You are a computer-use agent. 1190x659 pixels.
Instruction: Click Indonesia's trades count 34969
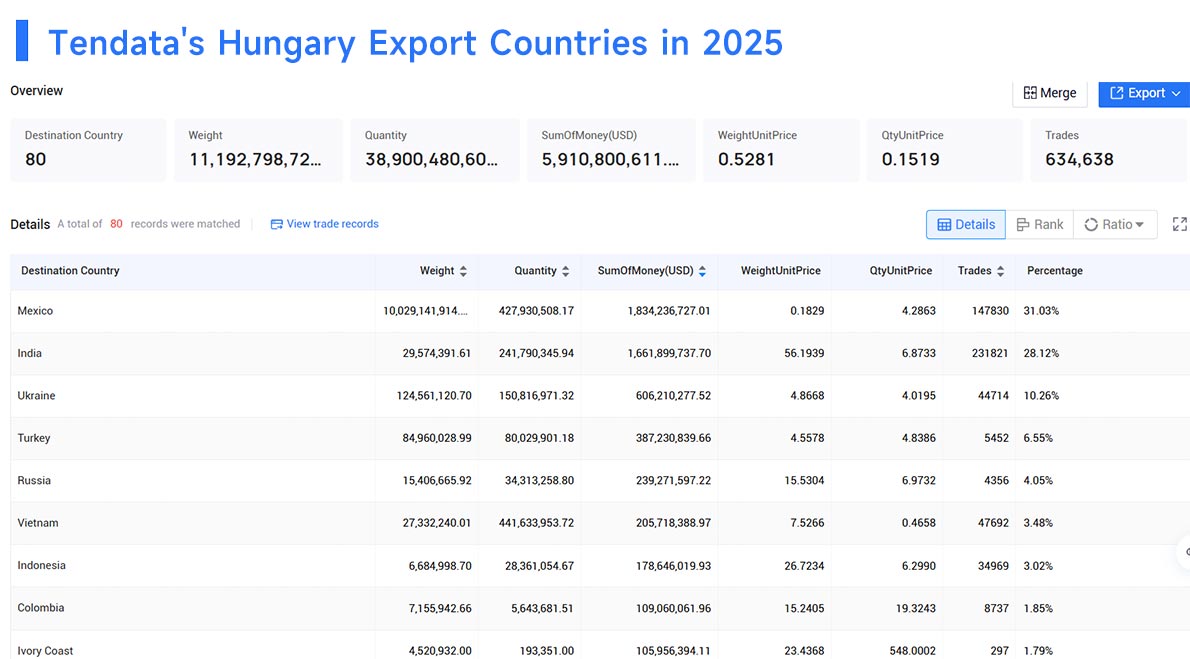pyautogui.click(x=993, y=566)
